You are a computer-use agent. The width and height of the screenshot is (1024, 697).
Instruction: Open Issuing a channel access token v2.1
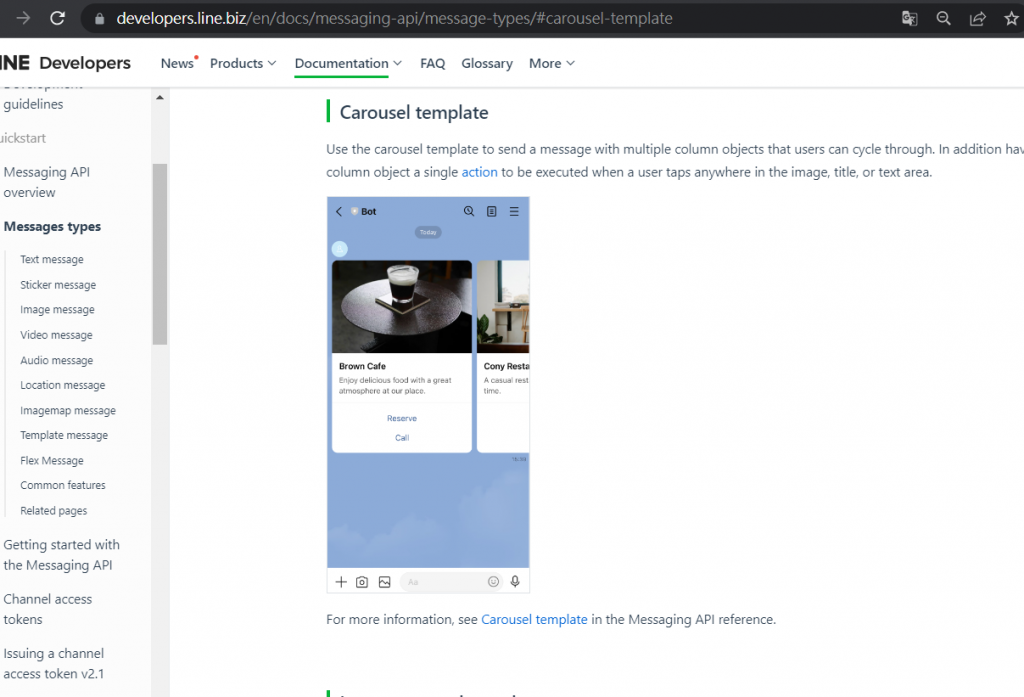pos(54,664)
